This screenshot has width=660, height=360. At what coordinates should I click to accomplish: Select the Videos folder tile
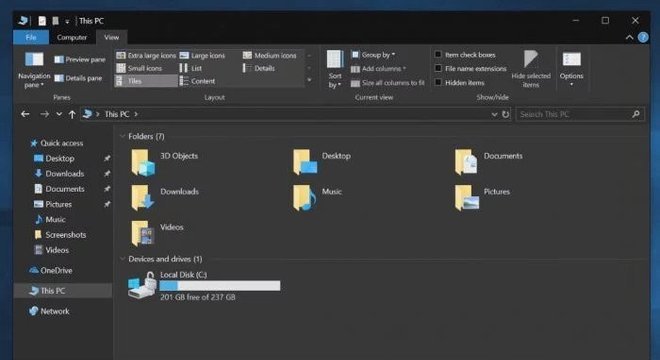157,234
